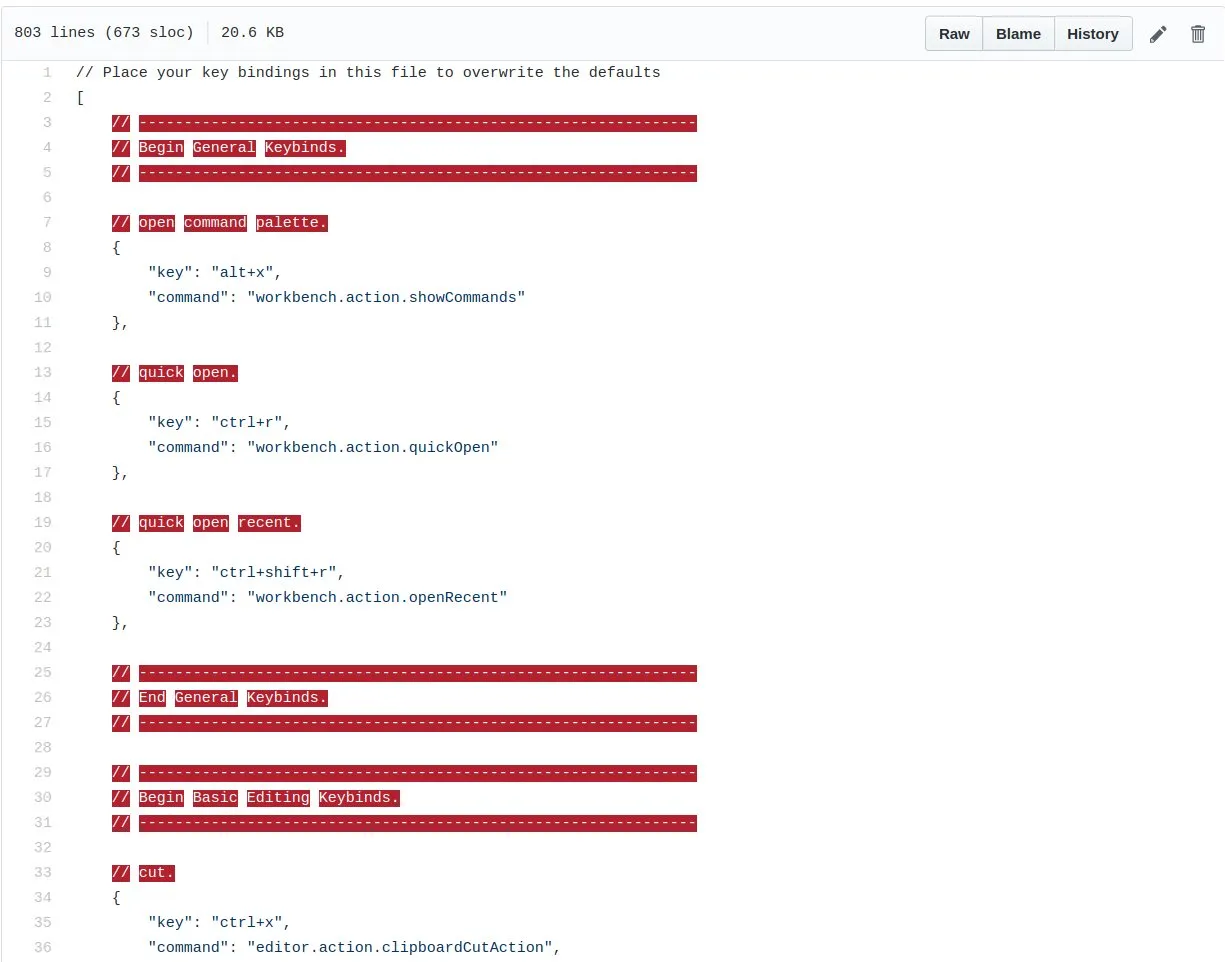Select line number 15

43,422
